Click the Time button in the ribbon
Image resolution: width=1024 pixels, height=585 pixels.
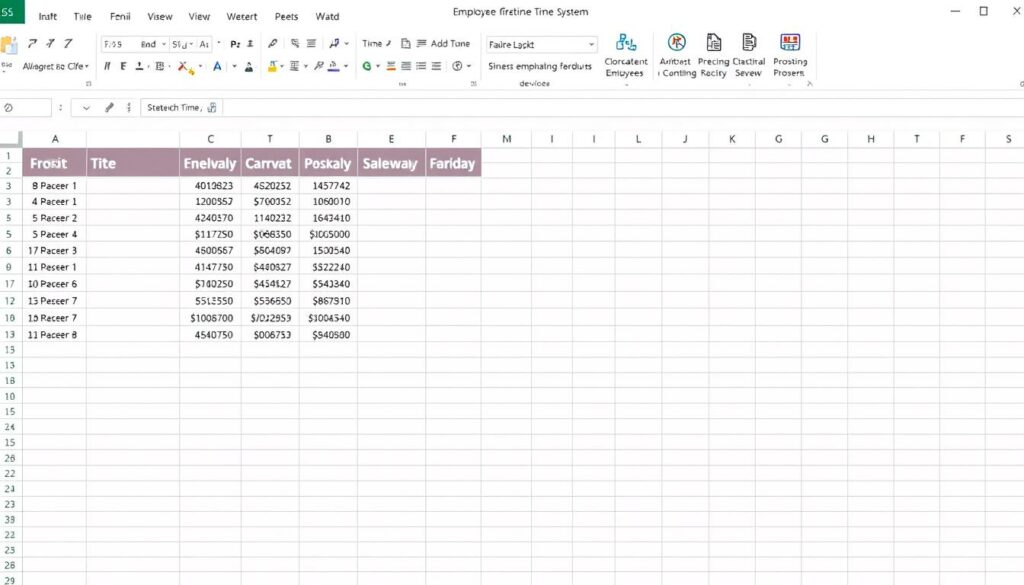(x=376, y=44)
